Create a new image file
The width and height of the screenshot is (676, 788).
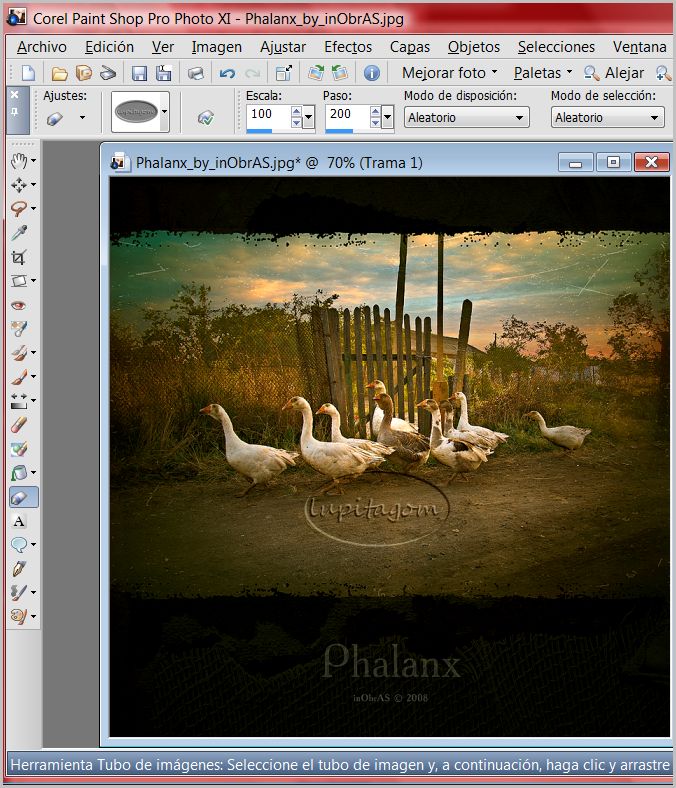click(x=28, y=73)
